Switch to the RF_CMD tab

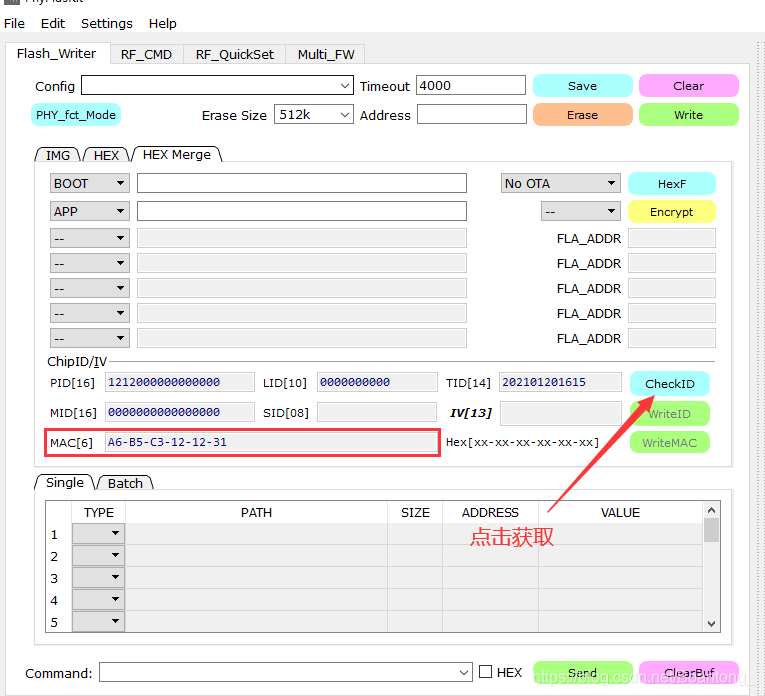pyautogui.click(x=146, y=54)
